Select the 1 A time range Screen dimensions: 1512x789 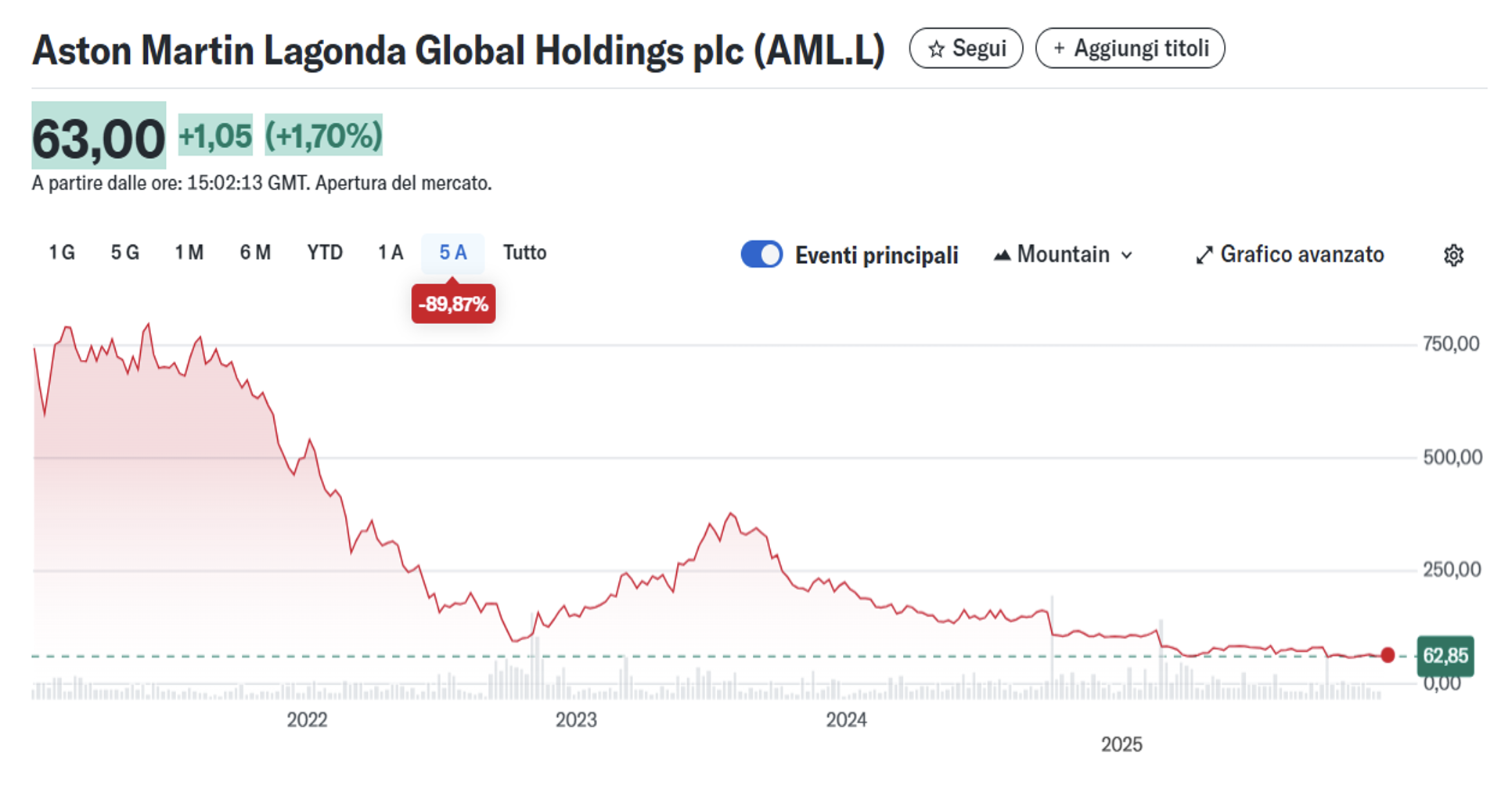pos(391,253)
